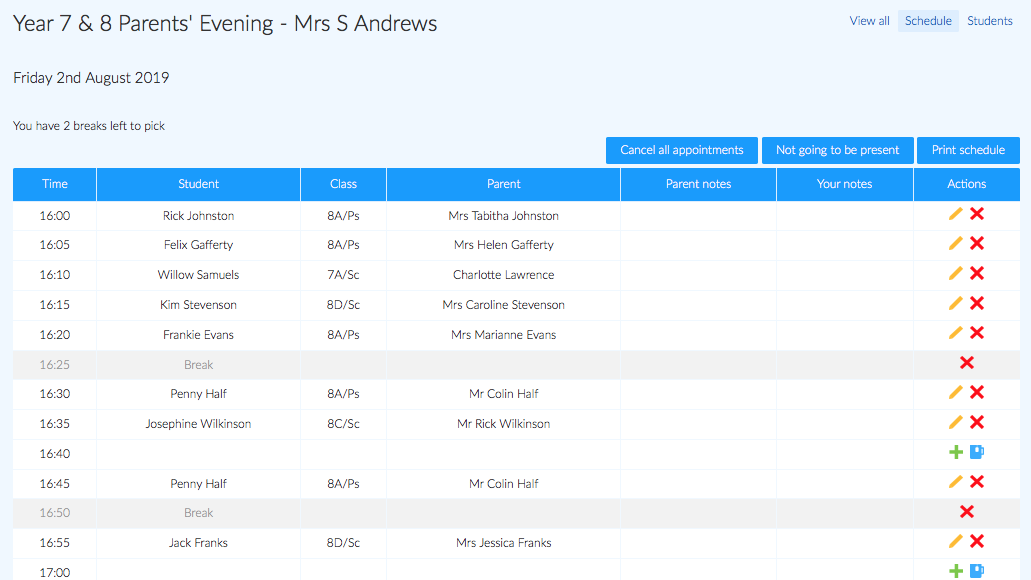Click Not going to be present button

click(837, 150)
